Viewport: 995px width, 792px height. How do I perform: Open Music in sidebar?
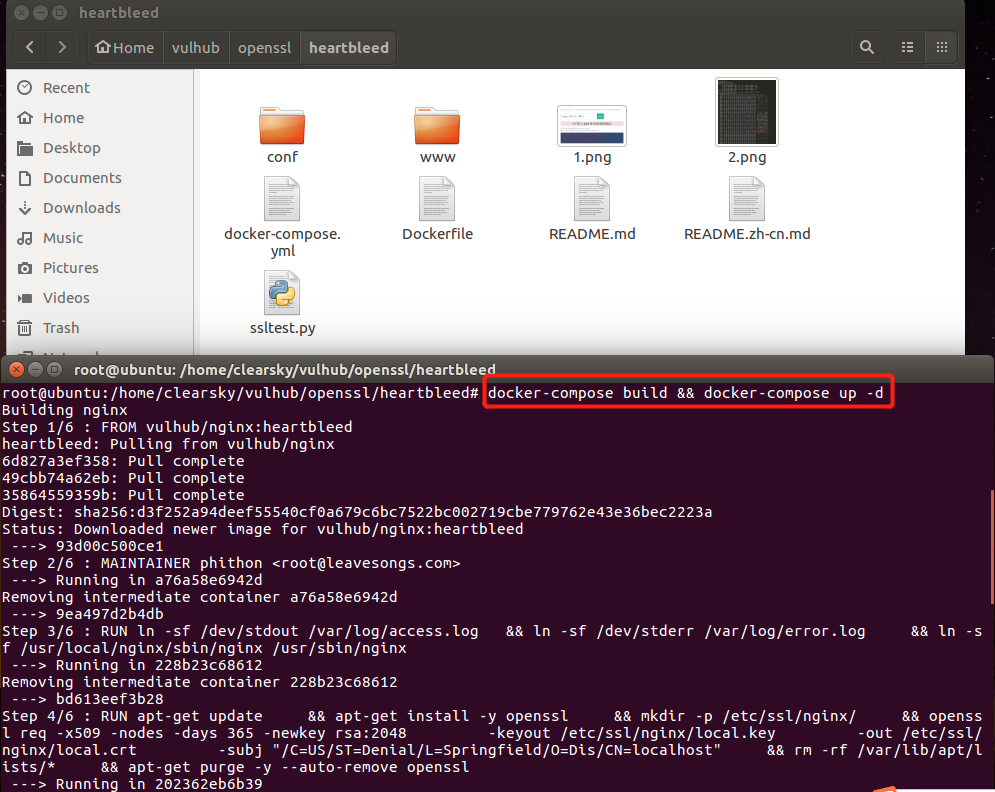(x=98, y=238)
